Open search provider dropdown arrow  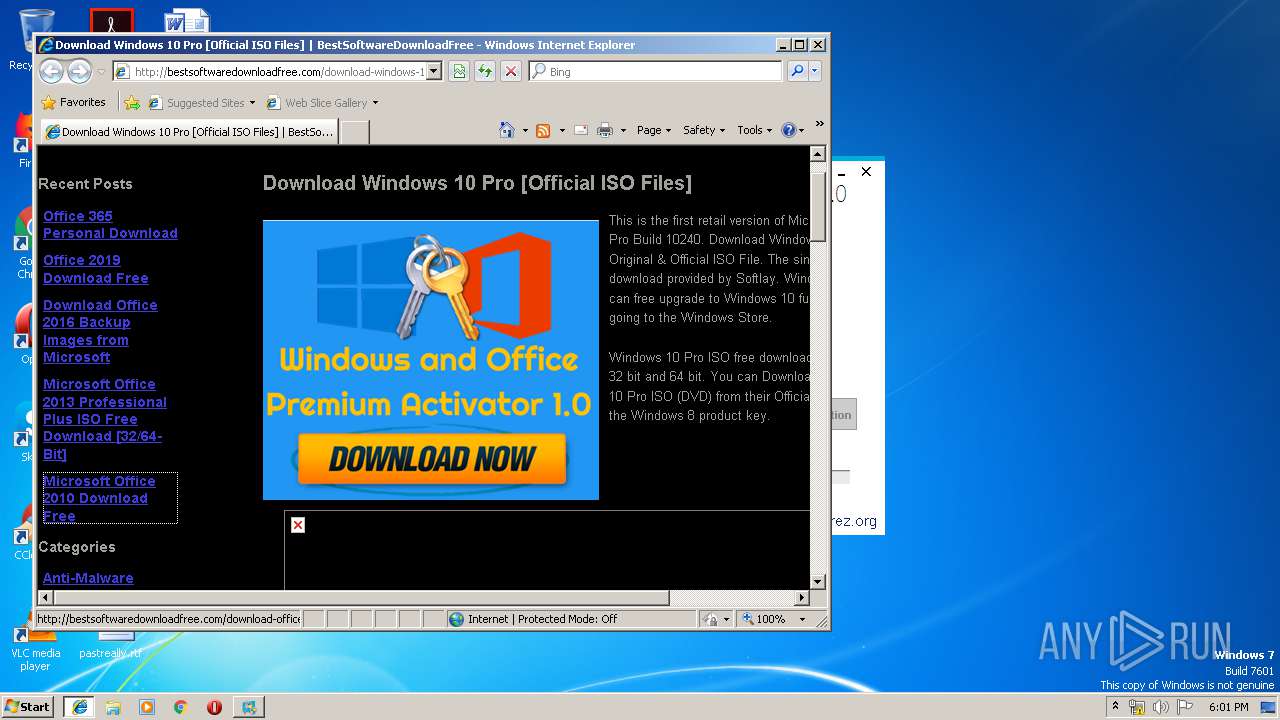(814, 71)
